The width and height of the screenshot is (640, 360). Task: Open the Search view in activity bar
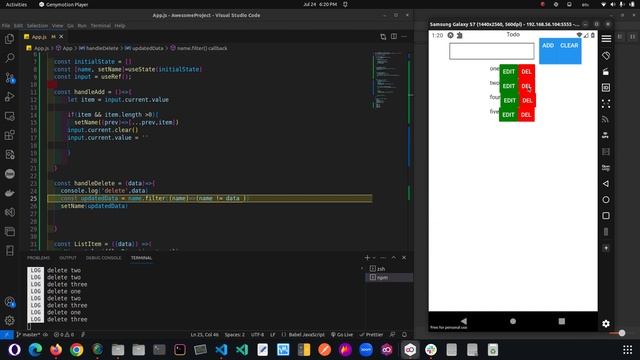point(9,58)
